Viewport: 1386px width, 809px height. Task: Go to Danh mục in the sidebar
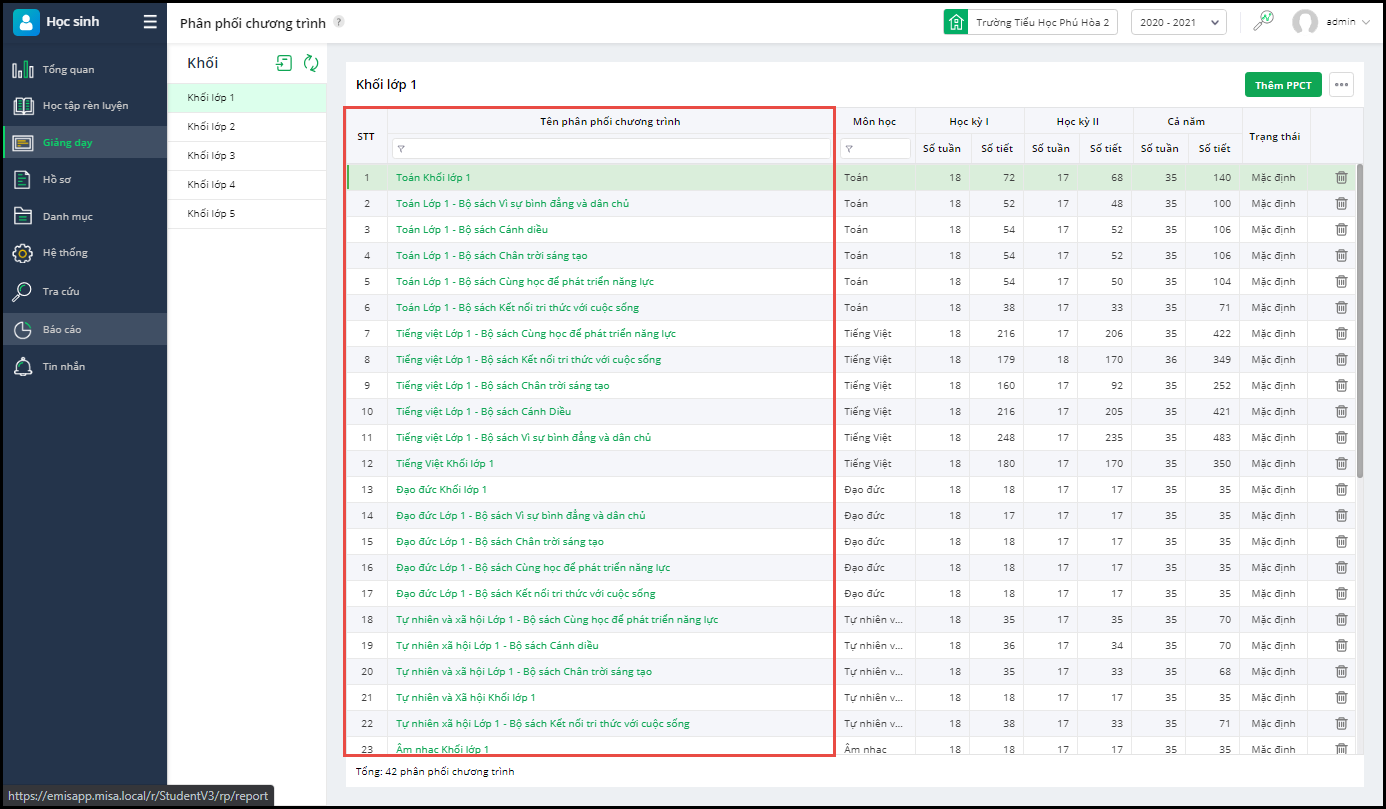pyautogui.click(x=67, y=216)
